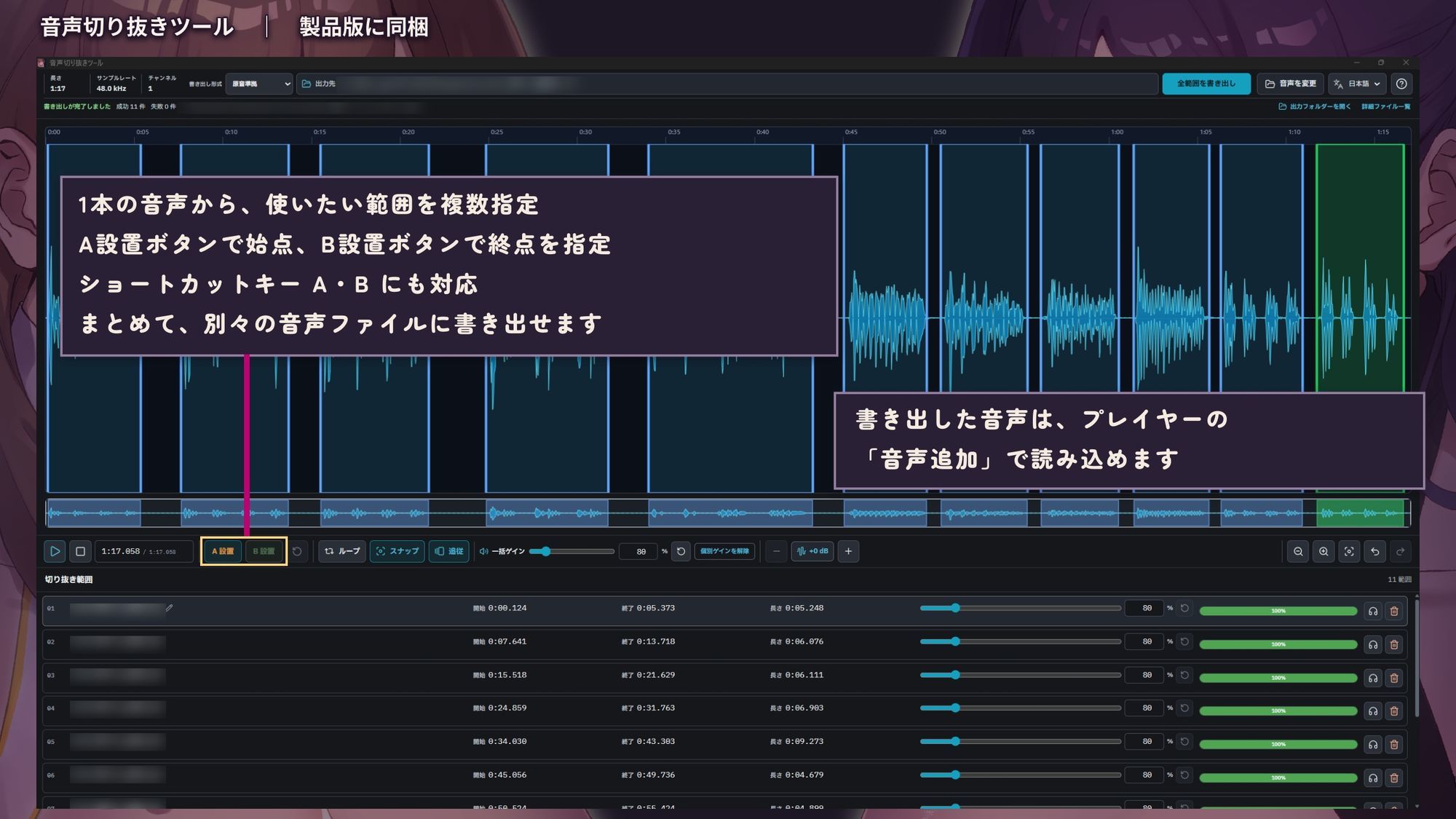Click the overview minimap waveform strip
The image size is (1456, 819).
point(728,513)
